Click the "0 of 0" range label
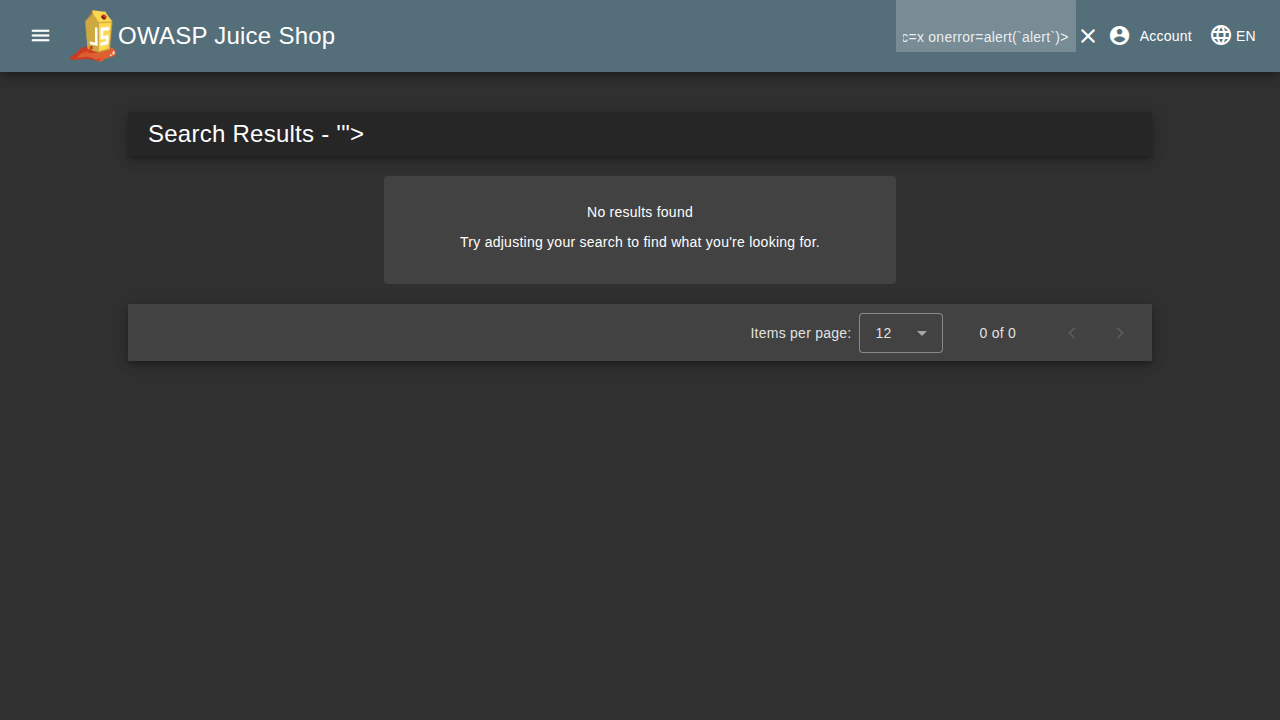This screenshot has height=720, width=1280. [997, 333]
